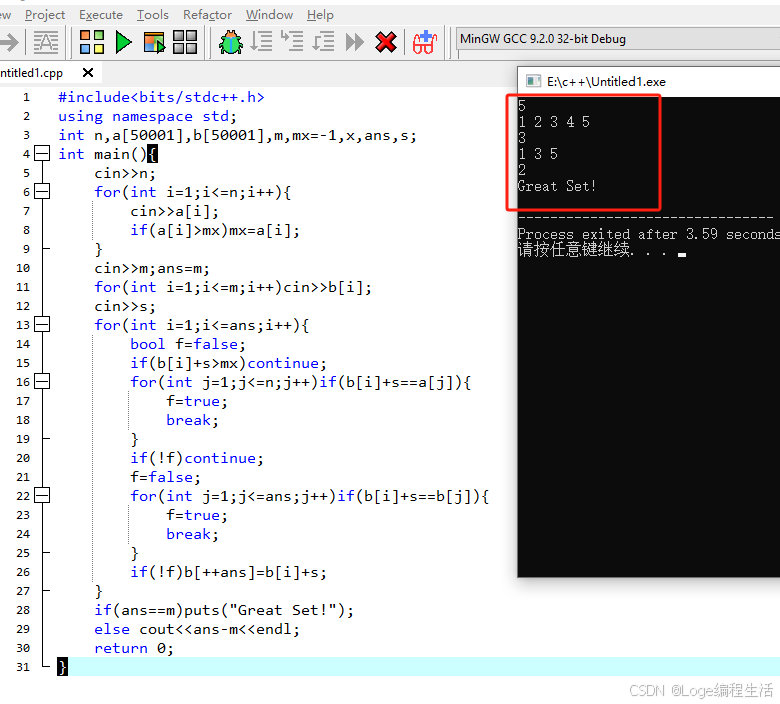This screenshot has height=704, width=780.
Task: Open the Execute menu
Action: click(x=101, y=15)
